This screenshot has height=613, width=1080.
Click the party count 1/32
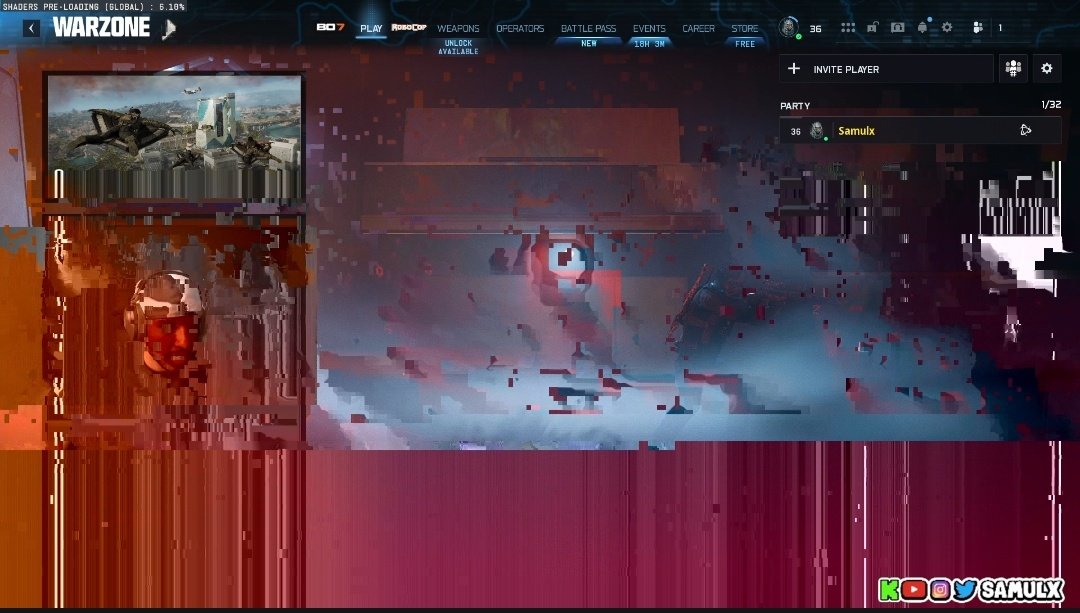point(1051,105)
